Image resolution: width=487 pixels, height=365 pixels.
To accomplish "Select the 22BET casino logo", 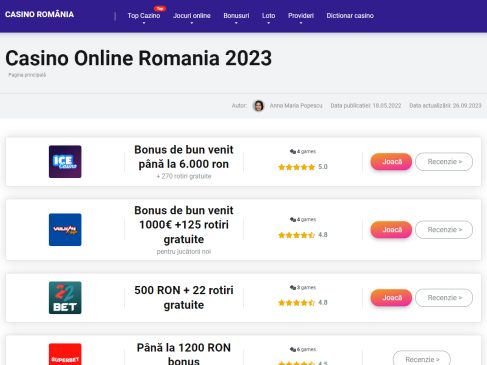I will pos(65,298).
